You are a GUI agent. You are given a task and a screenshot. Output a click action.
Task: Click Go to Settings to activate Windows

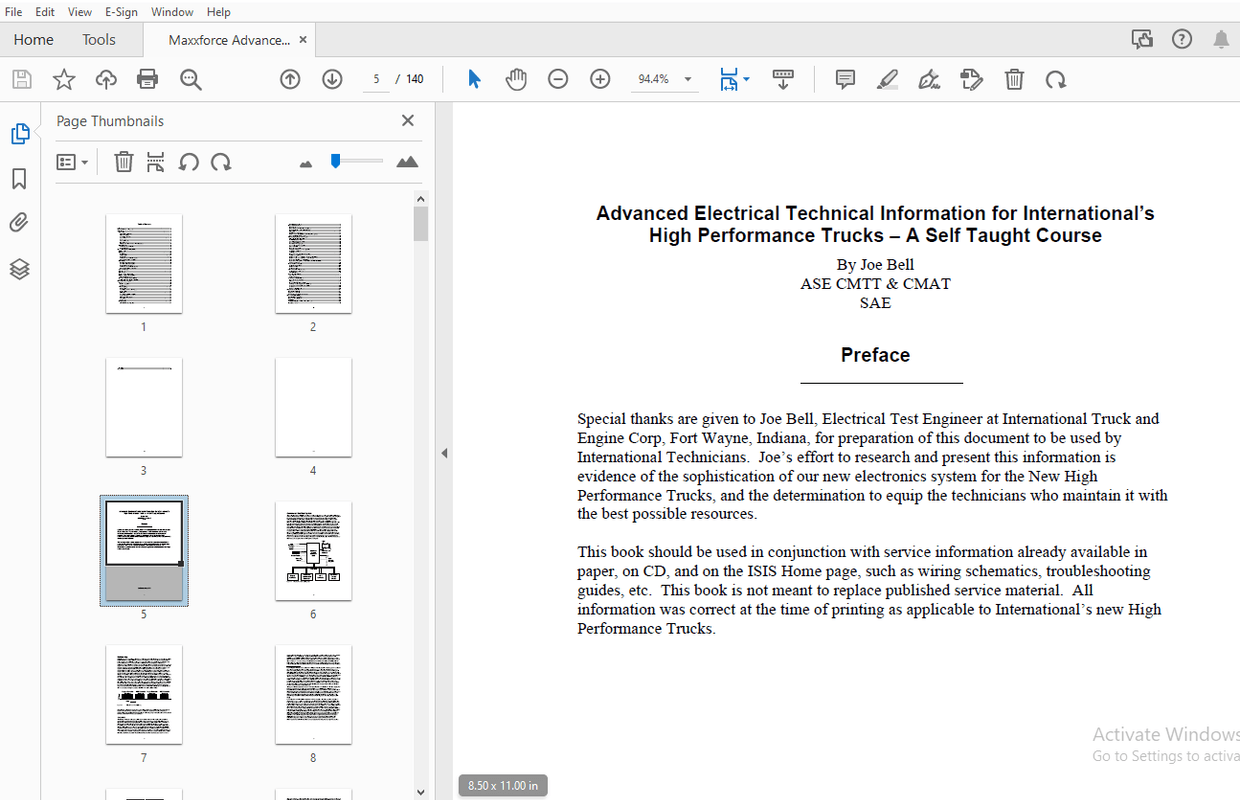pos(1164,756)
